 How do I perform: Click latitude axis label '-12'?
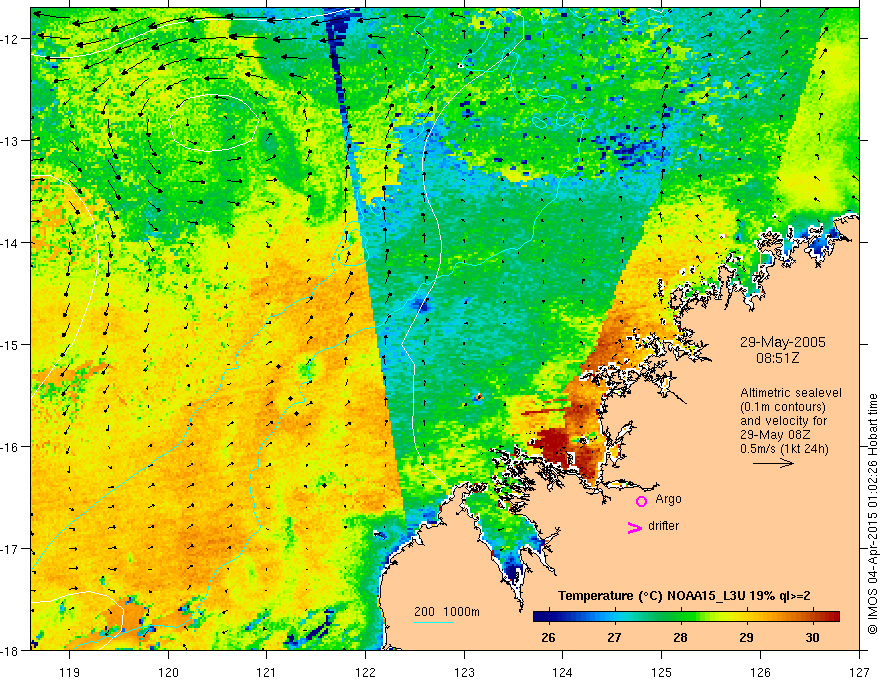pos(11,39)
